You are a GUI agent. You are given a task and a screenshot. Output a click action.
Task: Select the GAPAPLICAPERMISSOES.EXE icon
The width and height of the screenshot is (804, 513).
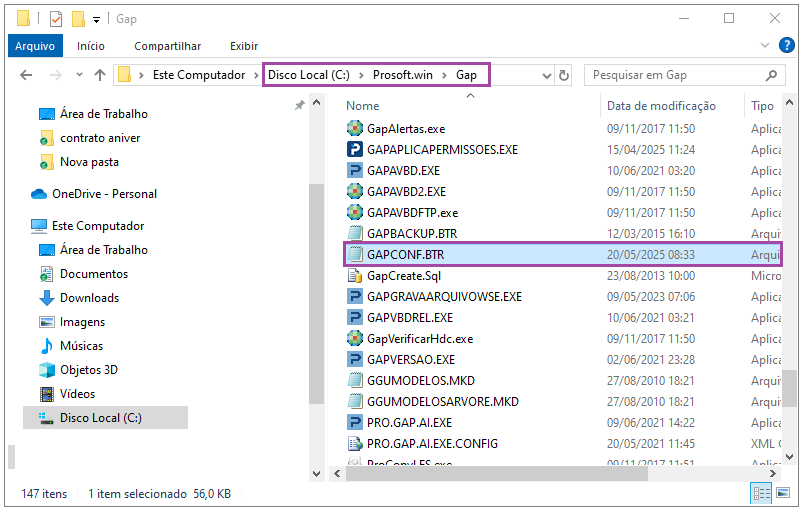point(354,150)
